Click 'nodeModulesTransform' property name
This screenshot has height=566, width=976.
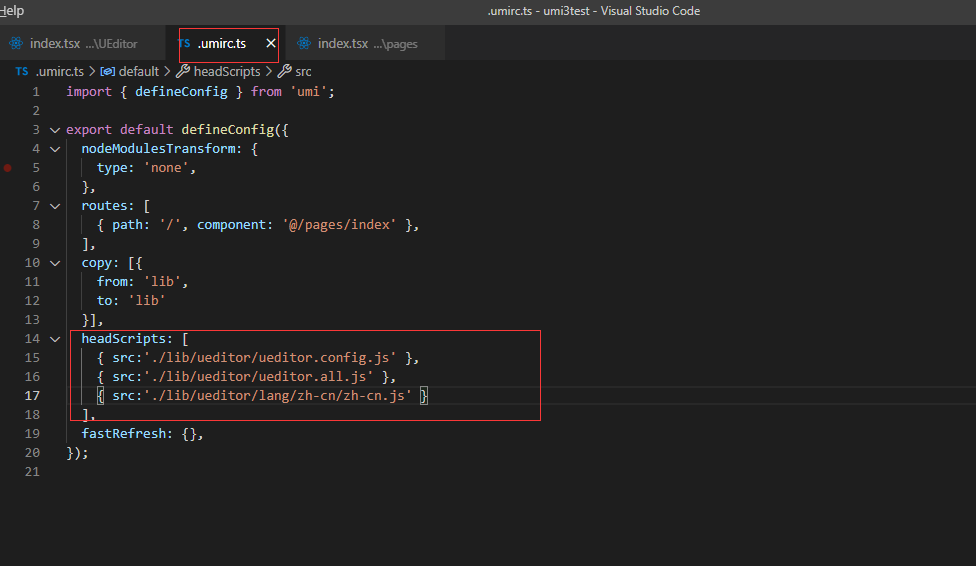158,148
